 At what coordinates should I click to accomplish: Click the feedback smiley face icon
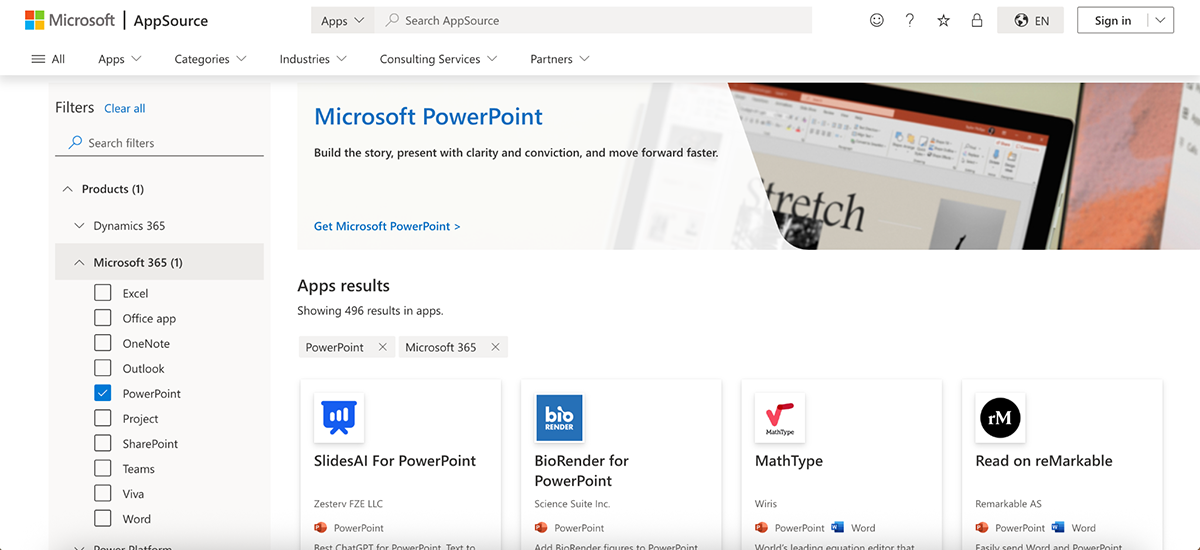point(877,20)
